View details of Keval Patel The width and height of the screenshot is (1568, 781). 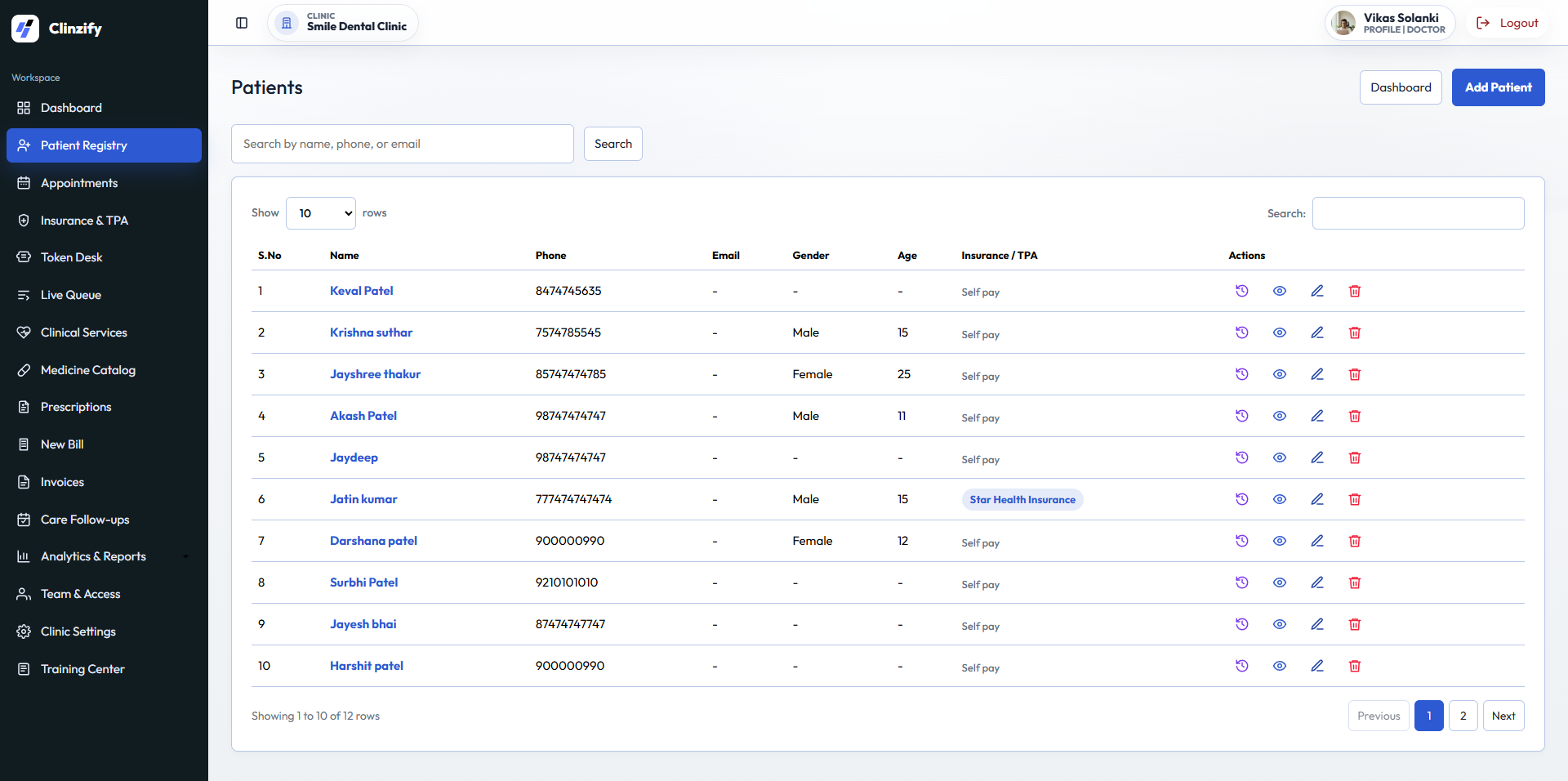tap(1279, 291)
